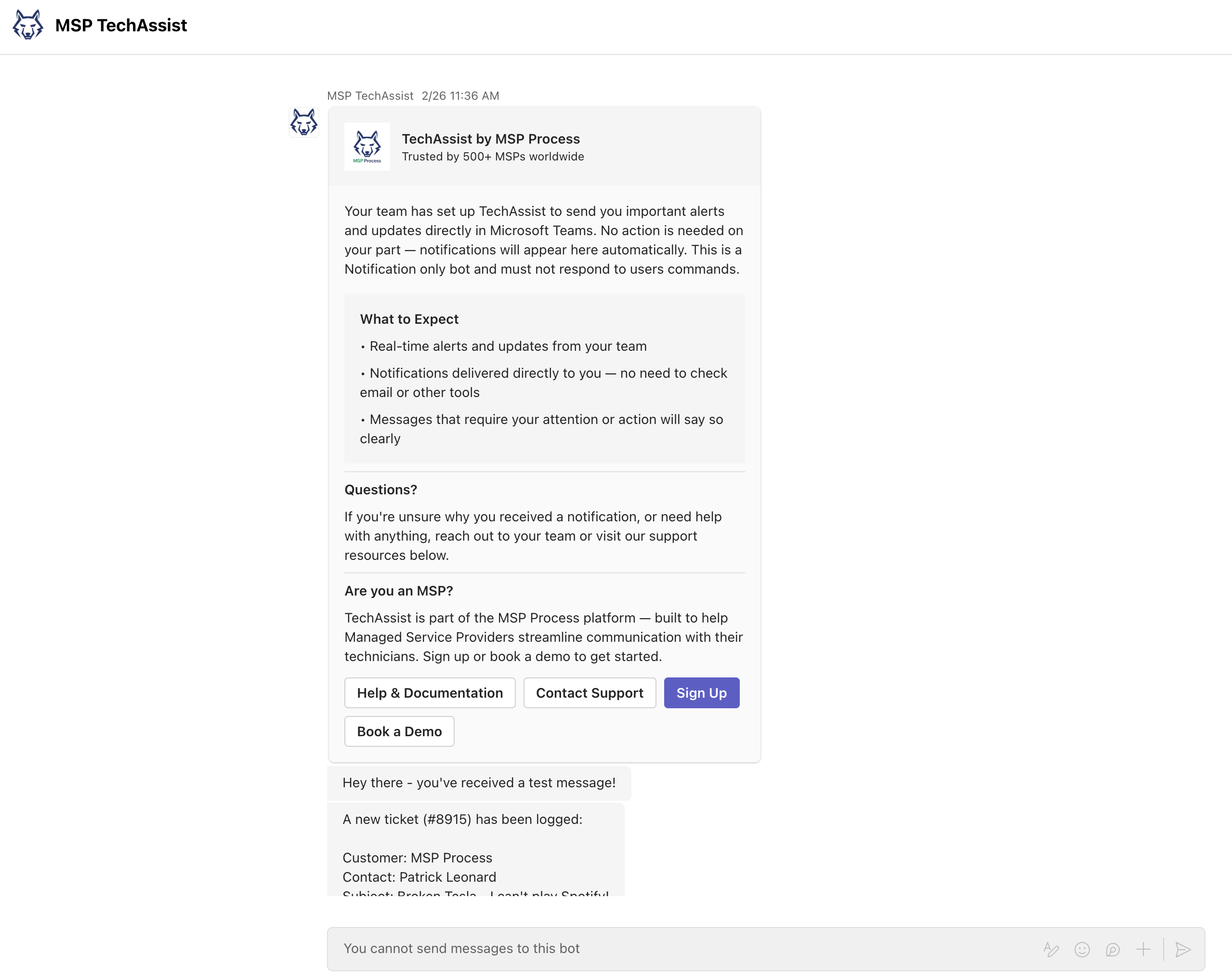Open the text formatting options icon
Image resolution: width=1232 pixels, height=980 pixels.
pos(1051,949)
